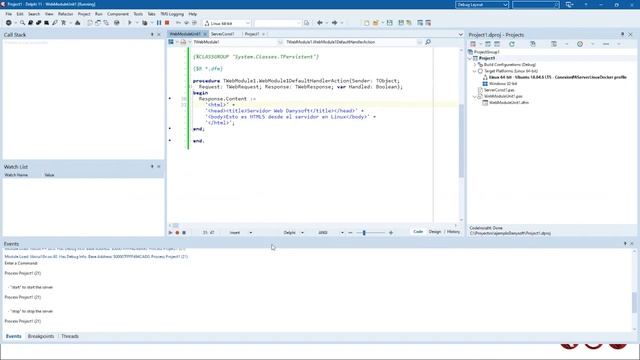
Task: Click the pin icon on Projects panel
Action: [622, 35]
